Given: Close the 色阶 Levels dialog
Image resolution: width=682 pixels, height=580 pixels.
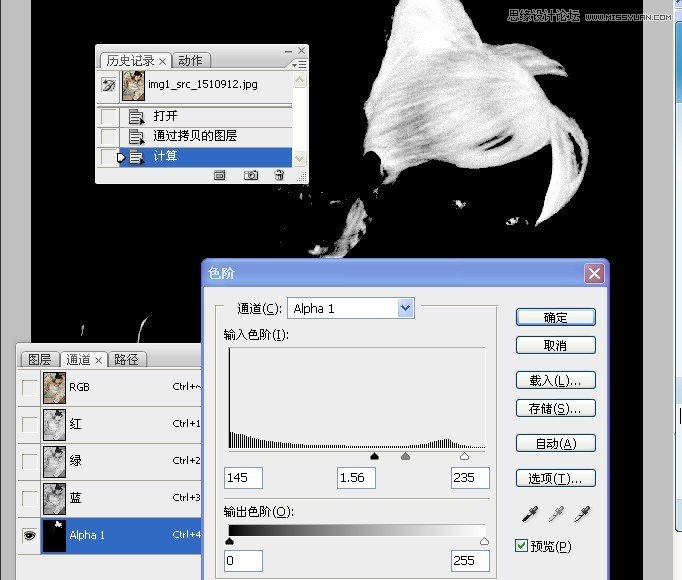Looking at the screenshot, I should (x=594, y=273).
